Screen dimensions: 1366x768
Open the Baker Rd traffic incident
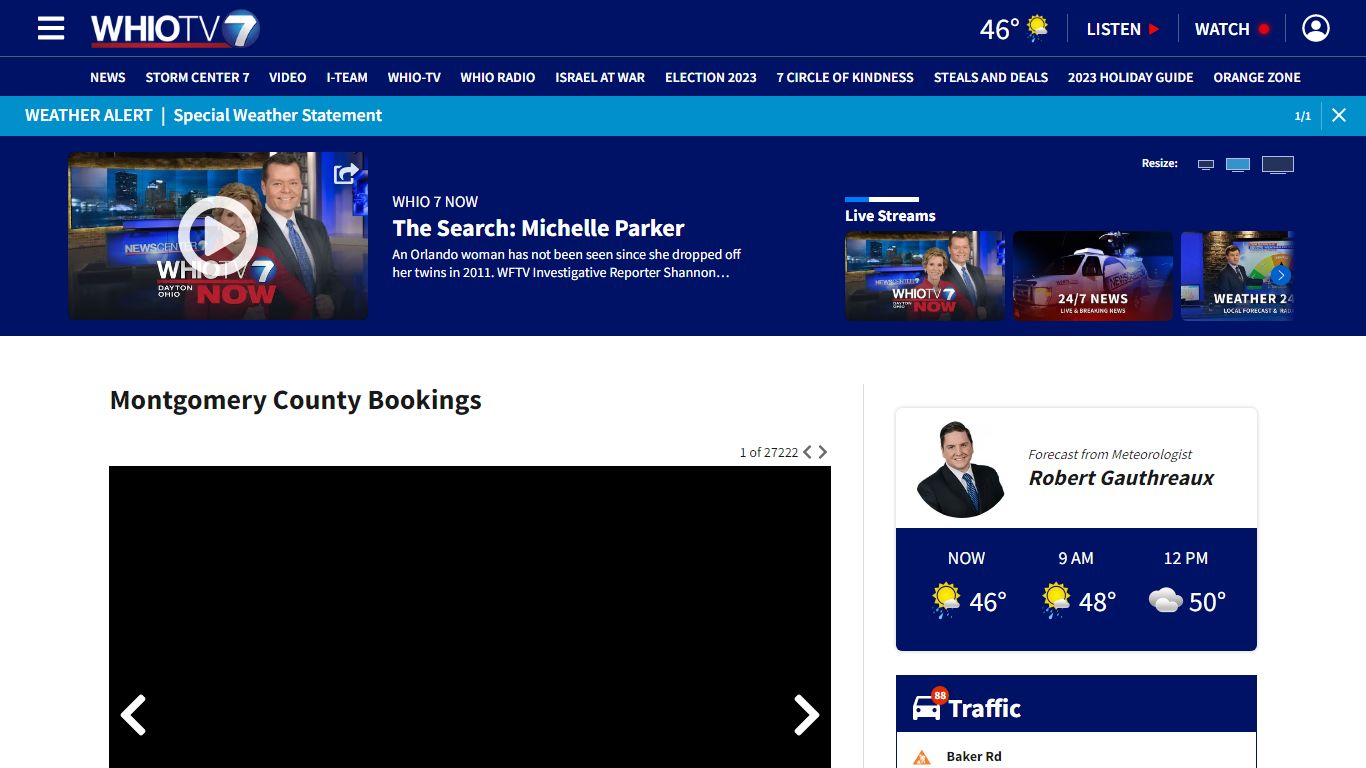pyautogui.click(x=974, y=756)
